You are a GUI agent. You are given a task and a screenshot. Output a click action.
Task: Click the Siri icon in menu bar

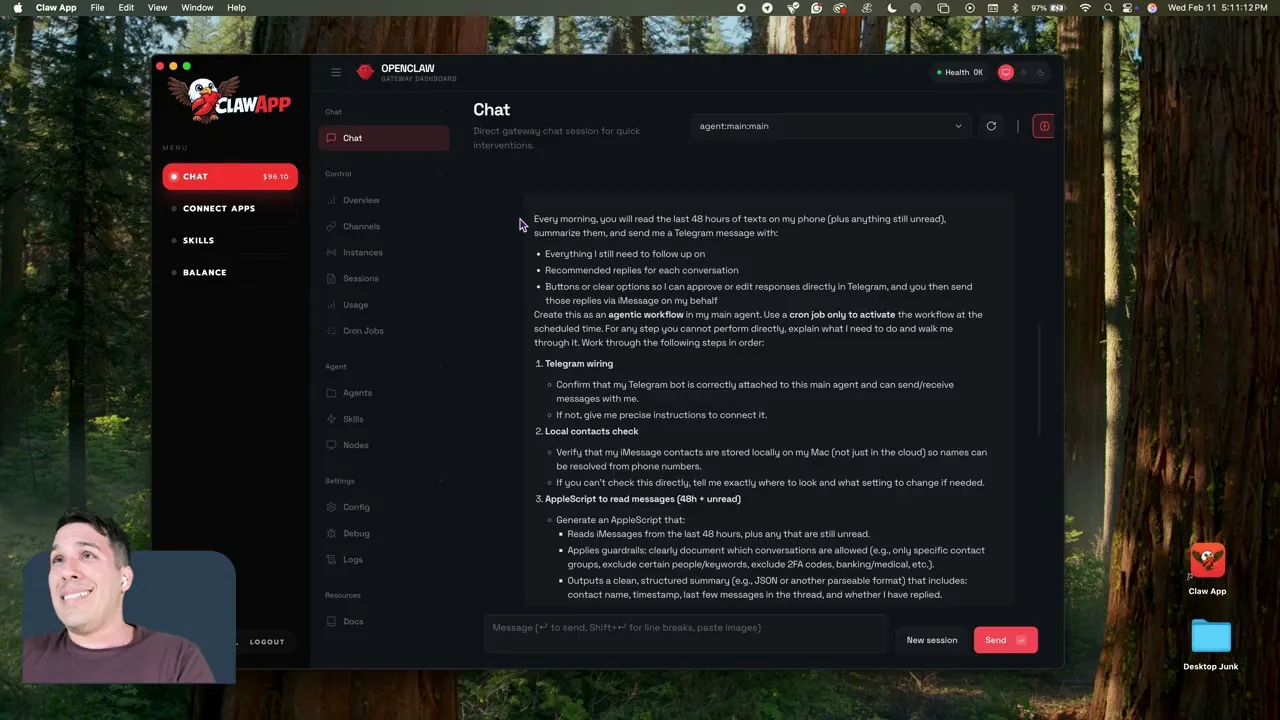tap(1152, 8)
